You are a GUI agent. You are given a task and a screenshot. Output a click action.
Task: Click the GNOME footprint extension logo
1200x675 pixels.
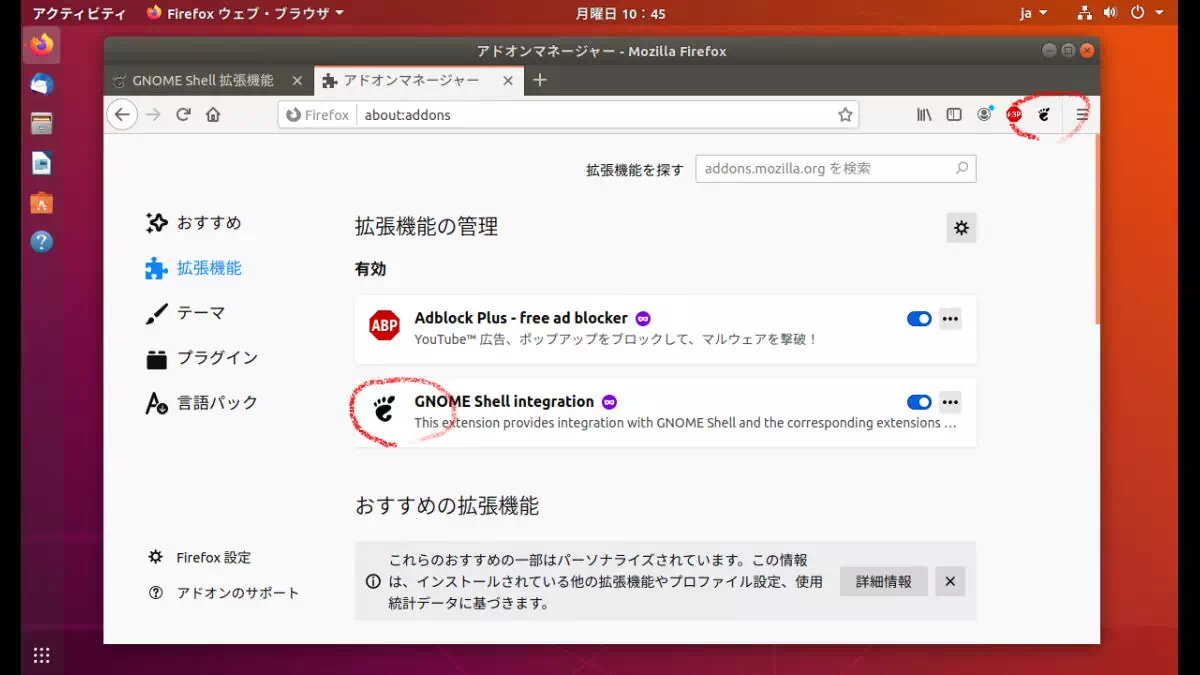[384, 408]
